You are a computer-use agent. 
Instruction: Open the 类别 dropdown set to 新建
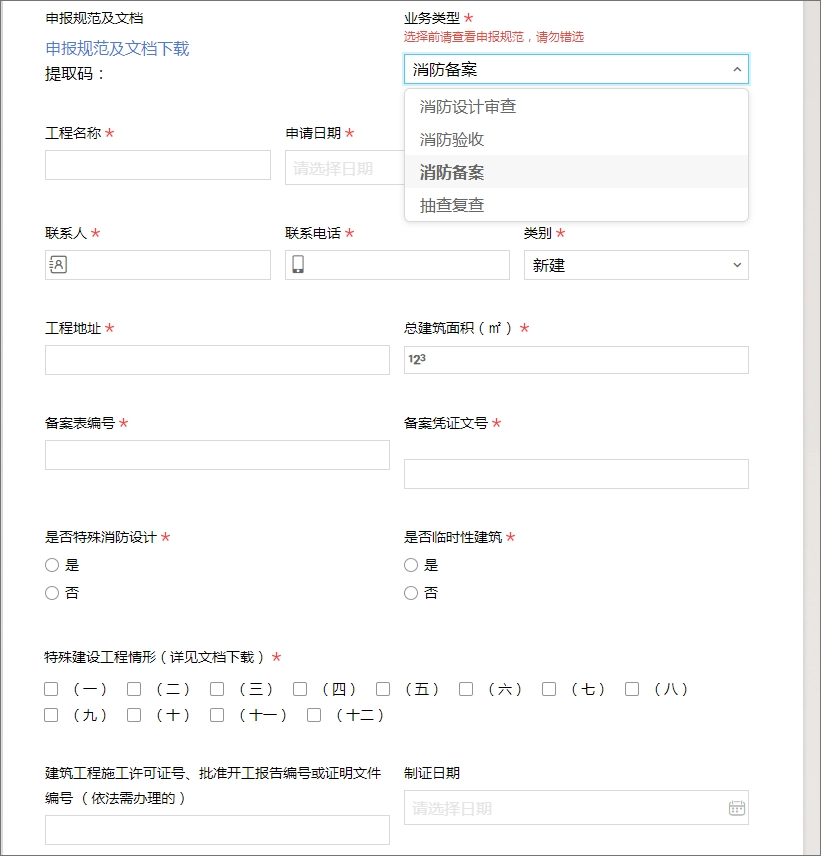636,265
